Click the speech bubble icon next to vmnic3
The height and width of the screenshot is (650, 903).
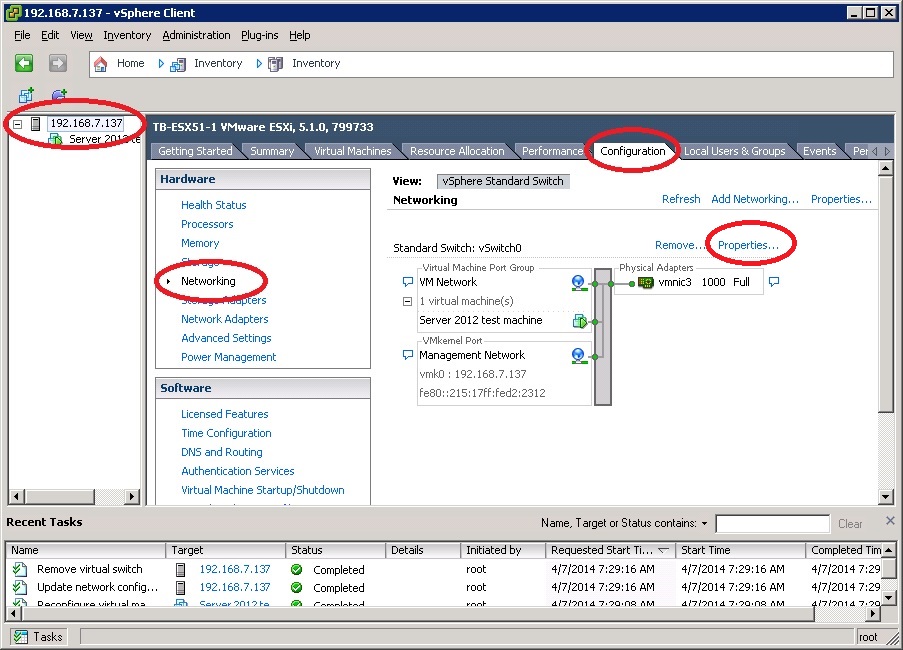(x=773, y=283)
